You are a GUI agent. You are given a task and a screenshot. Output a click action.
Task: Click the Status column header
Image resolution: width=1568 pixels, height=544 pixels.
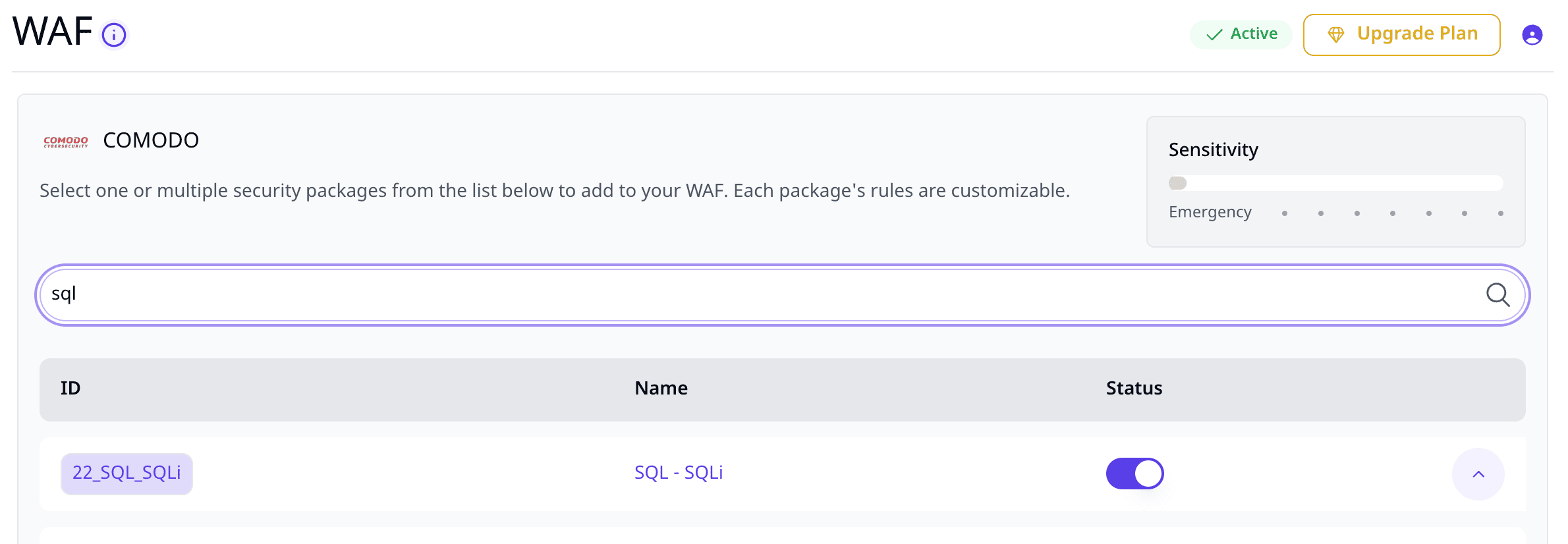click(1134, 389)
